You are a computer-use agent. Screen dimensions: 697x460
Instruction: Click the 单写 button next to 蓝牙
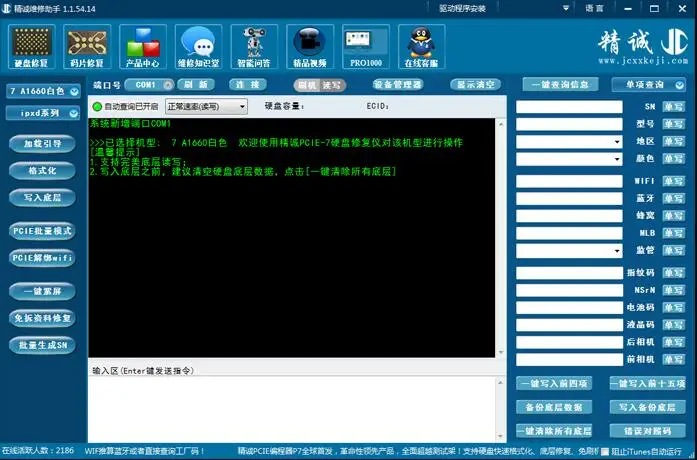[x=674, y=199]
